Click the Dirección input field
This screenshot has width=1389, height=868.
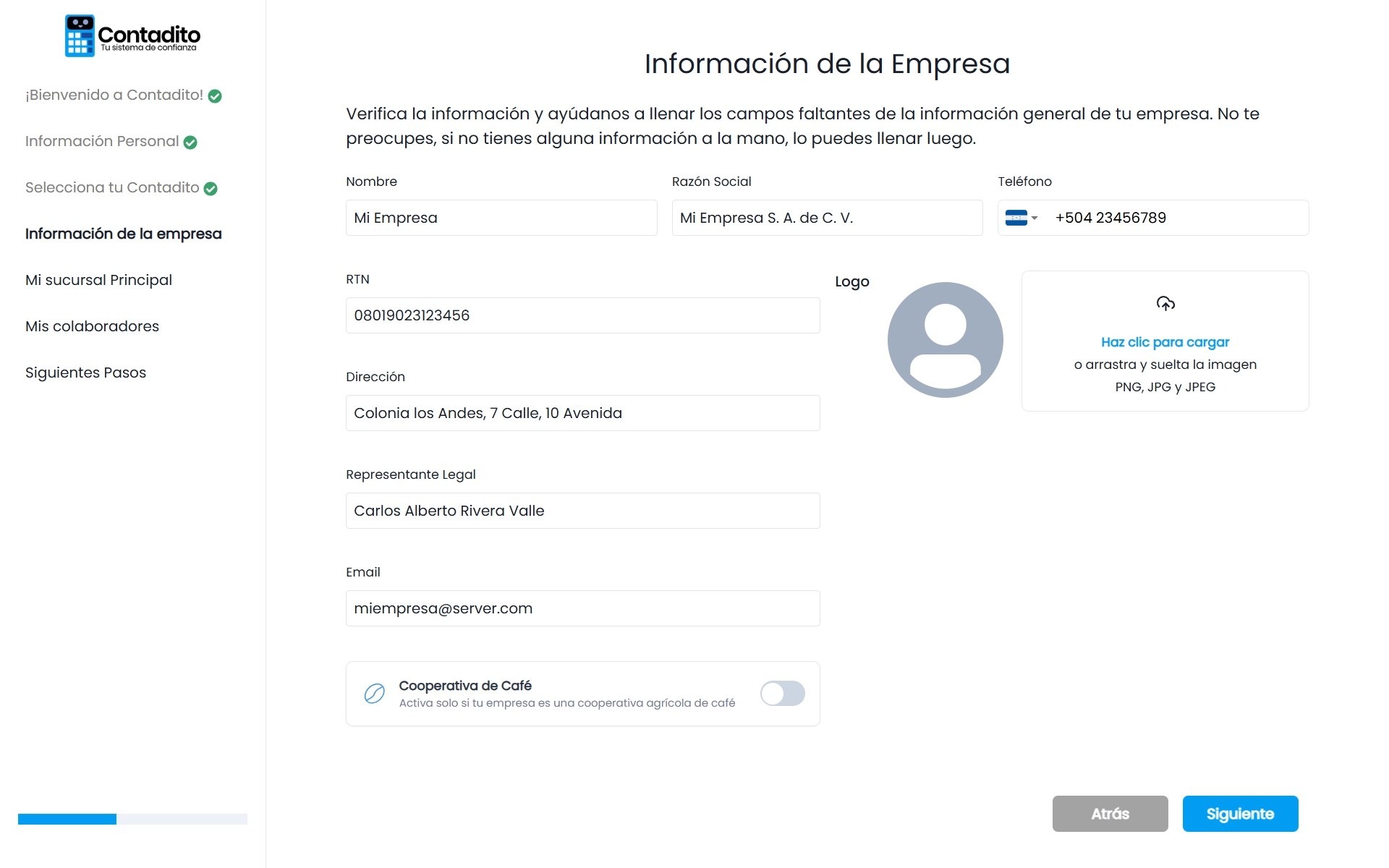(x=582, y=413)
